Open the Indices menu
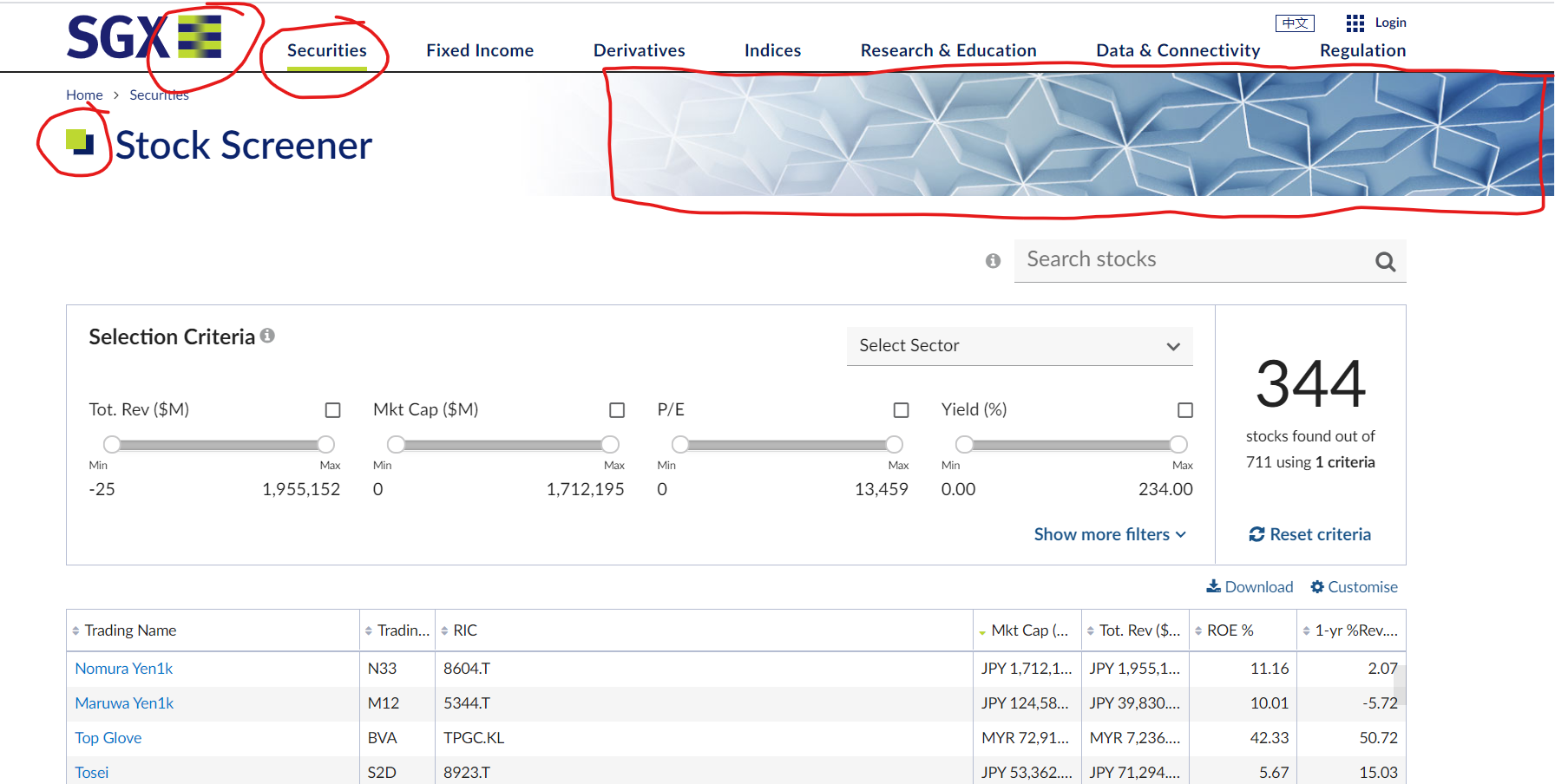Image resolution: width=1555 pixels, height=784 pixels. (772, 50)
